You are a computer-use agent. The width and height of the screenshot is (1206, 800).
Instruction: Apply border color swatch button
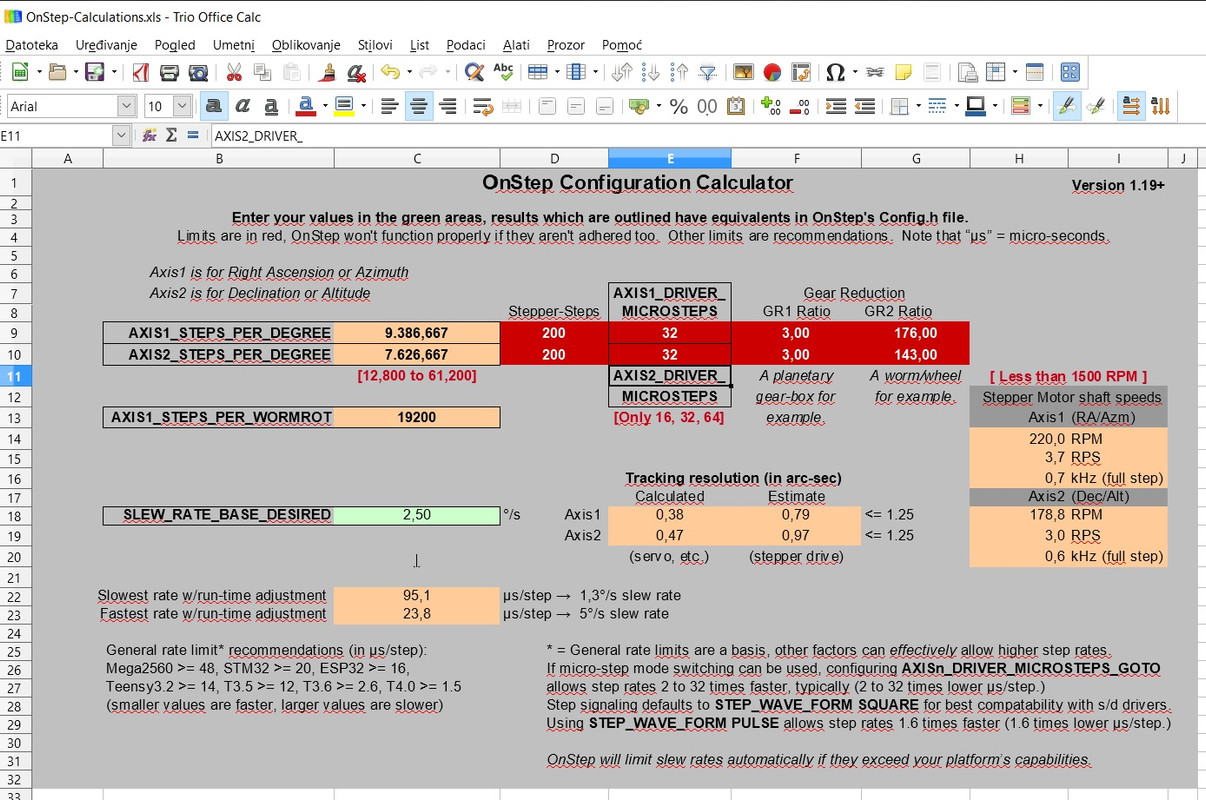point(976,106)
